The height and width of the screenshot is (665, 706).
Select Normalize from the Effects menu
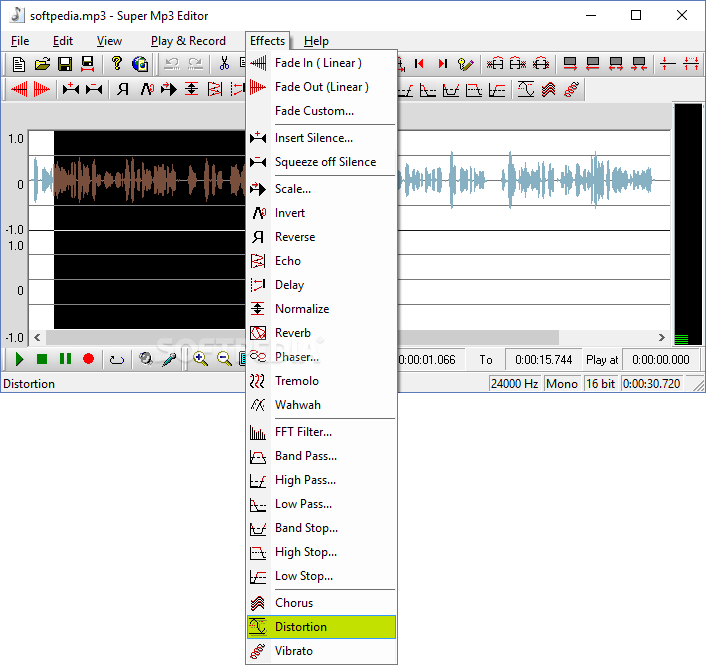coord(321,309)
